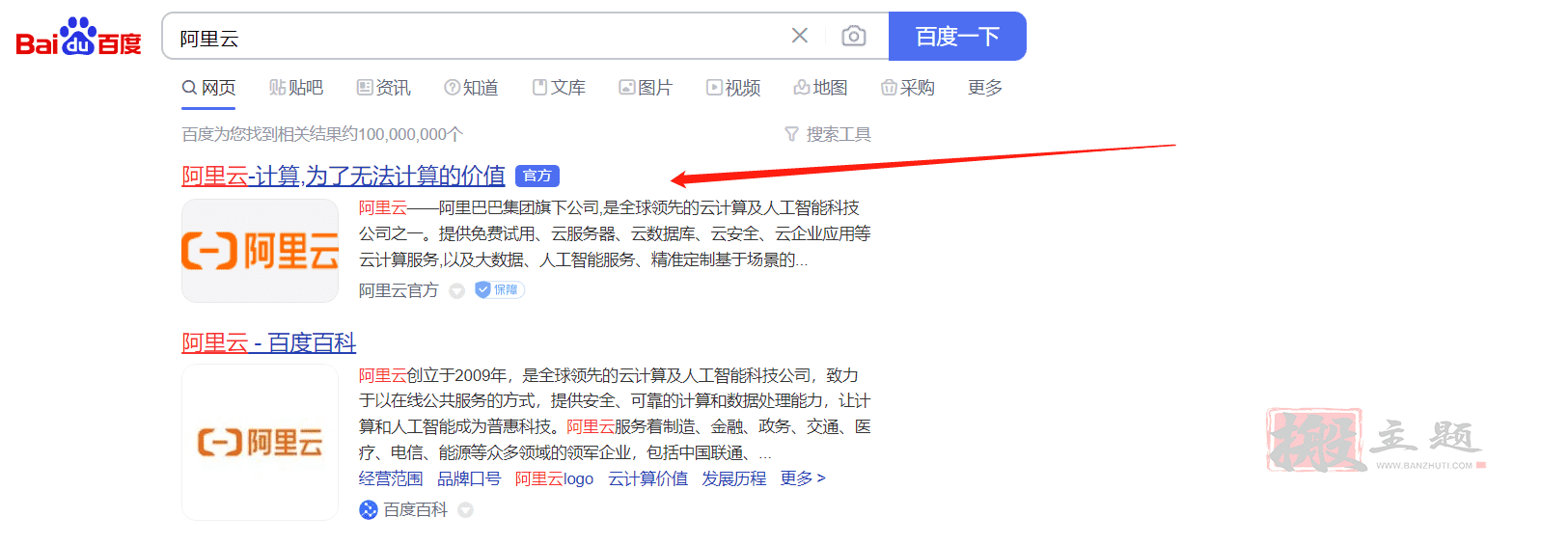
Task: Open camera image search icon
Action: 853,36
